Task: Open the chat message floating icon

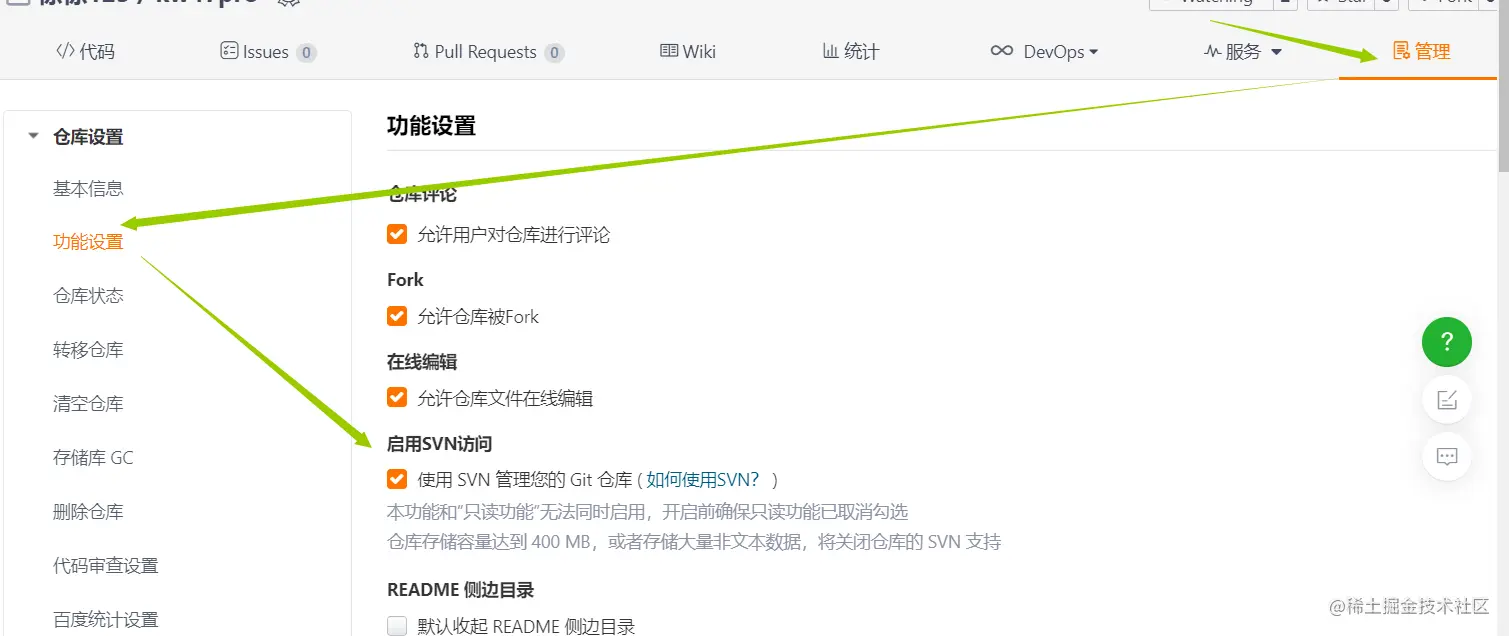Action: pos(1447,457)
